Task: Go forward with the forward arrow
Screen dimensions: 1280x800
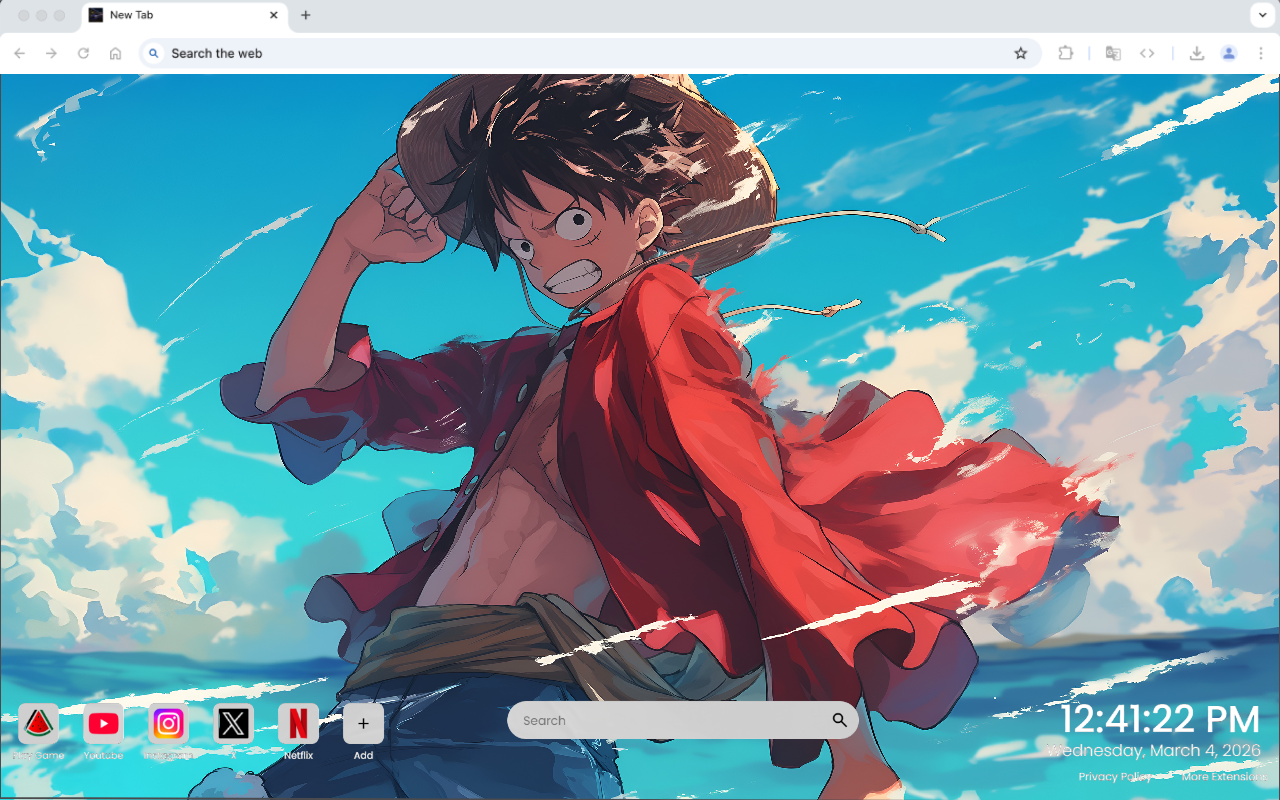Action: 52,53
